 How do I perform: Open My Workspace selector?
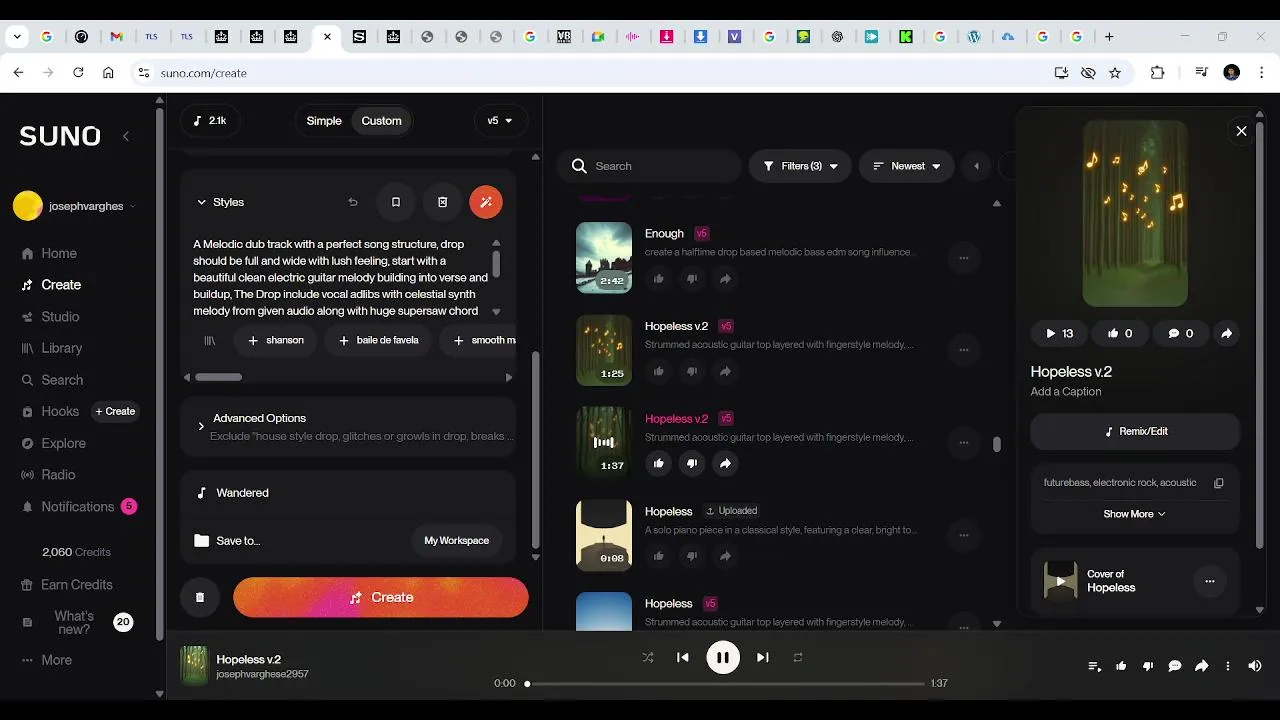tap(456, 541)
